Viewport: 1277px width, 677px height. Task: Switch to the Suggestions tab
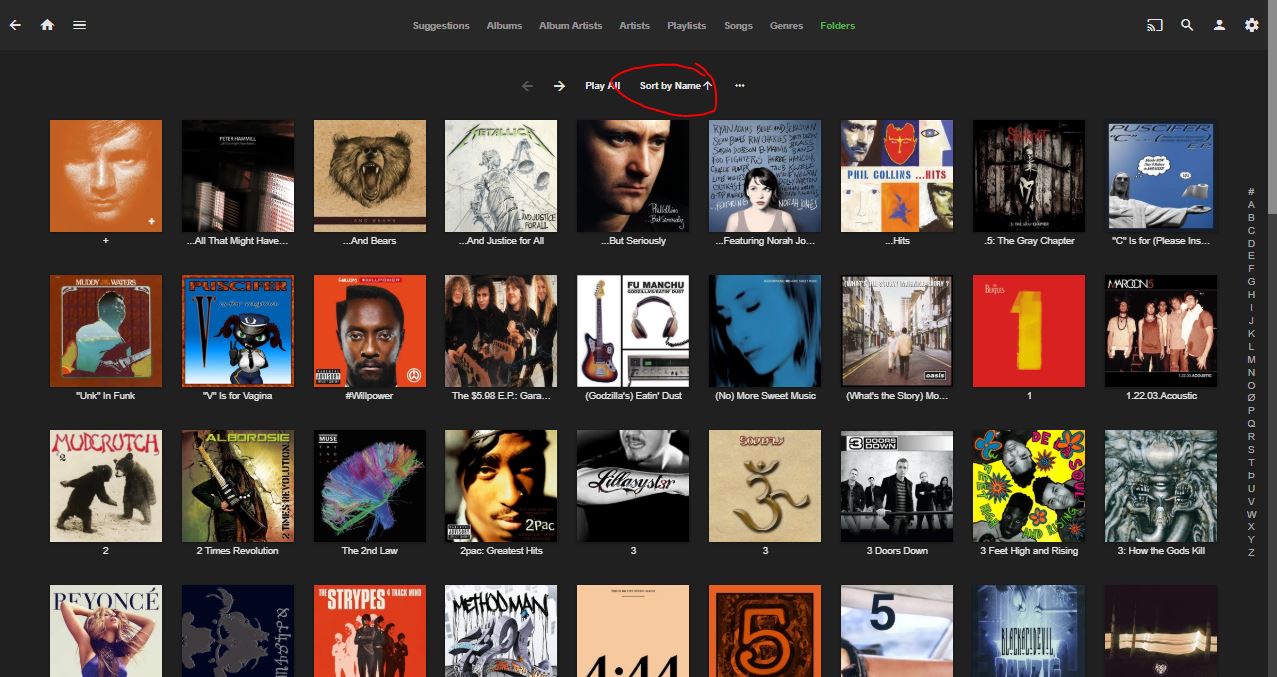(x=441, y=26)
